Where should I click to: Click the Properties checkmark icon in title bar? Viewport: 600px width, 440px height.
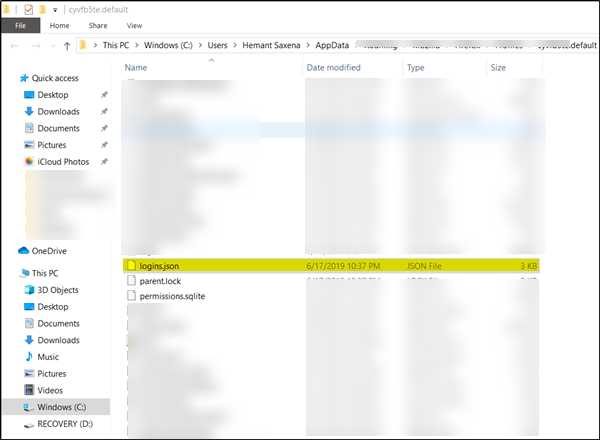coord(28,10)
